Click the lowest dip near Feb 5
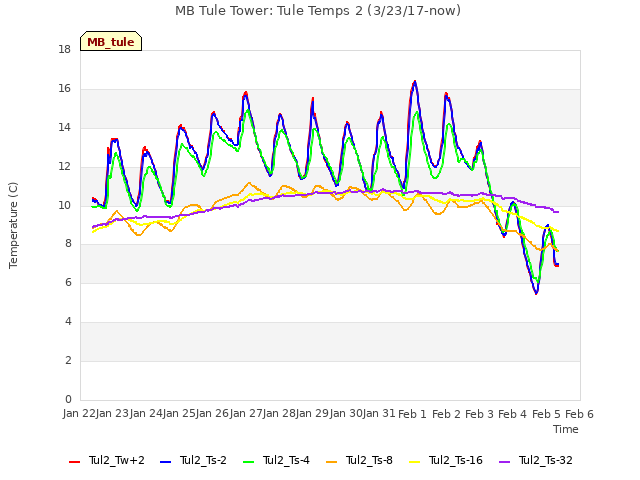 click(x=536, y=292)
